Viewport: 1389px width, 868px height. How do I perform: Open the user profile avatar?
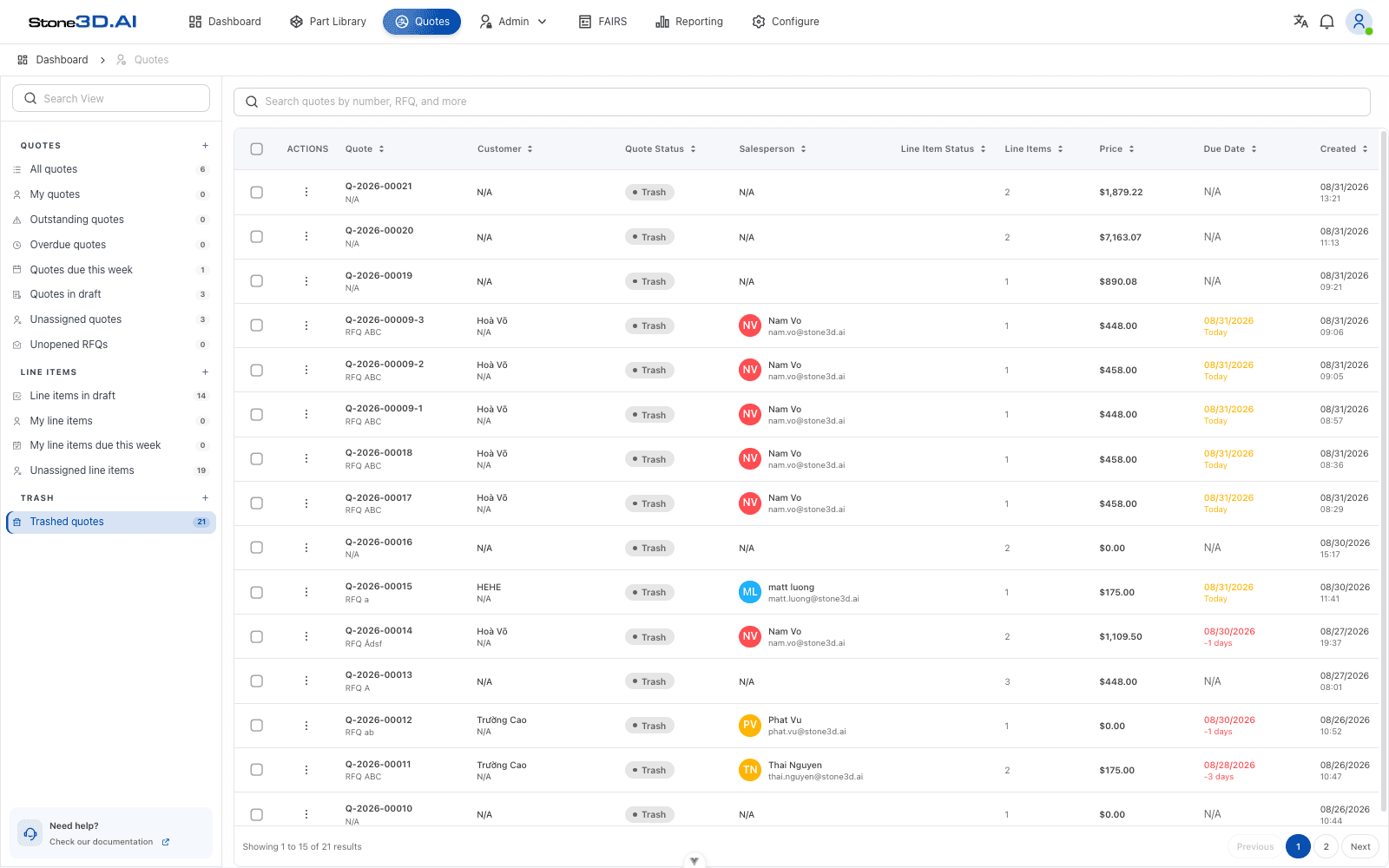[1359, 22]
